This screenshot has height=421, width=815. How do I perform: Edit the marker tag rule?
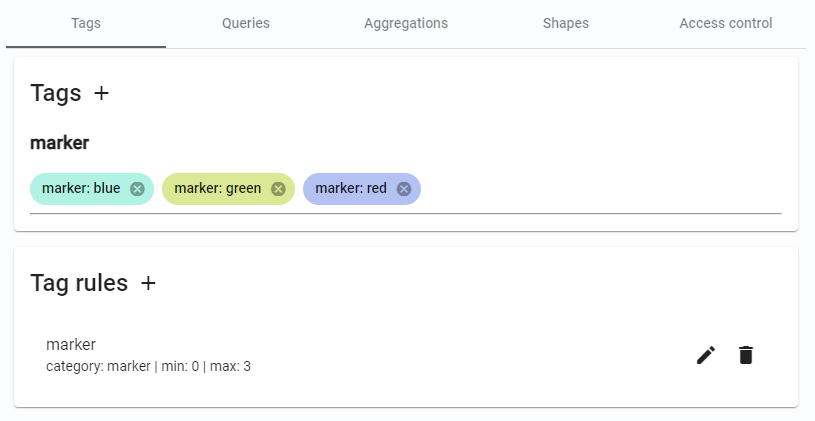(706, 355)
